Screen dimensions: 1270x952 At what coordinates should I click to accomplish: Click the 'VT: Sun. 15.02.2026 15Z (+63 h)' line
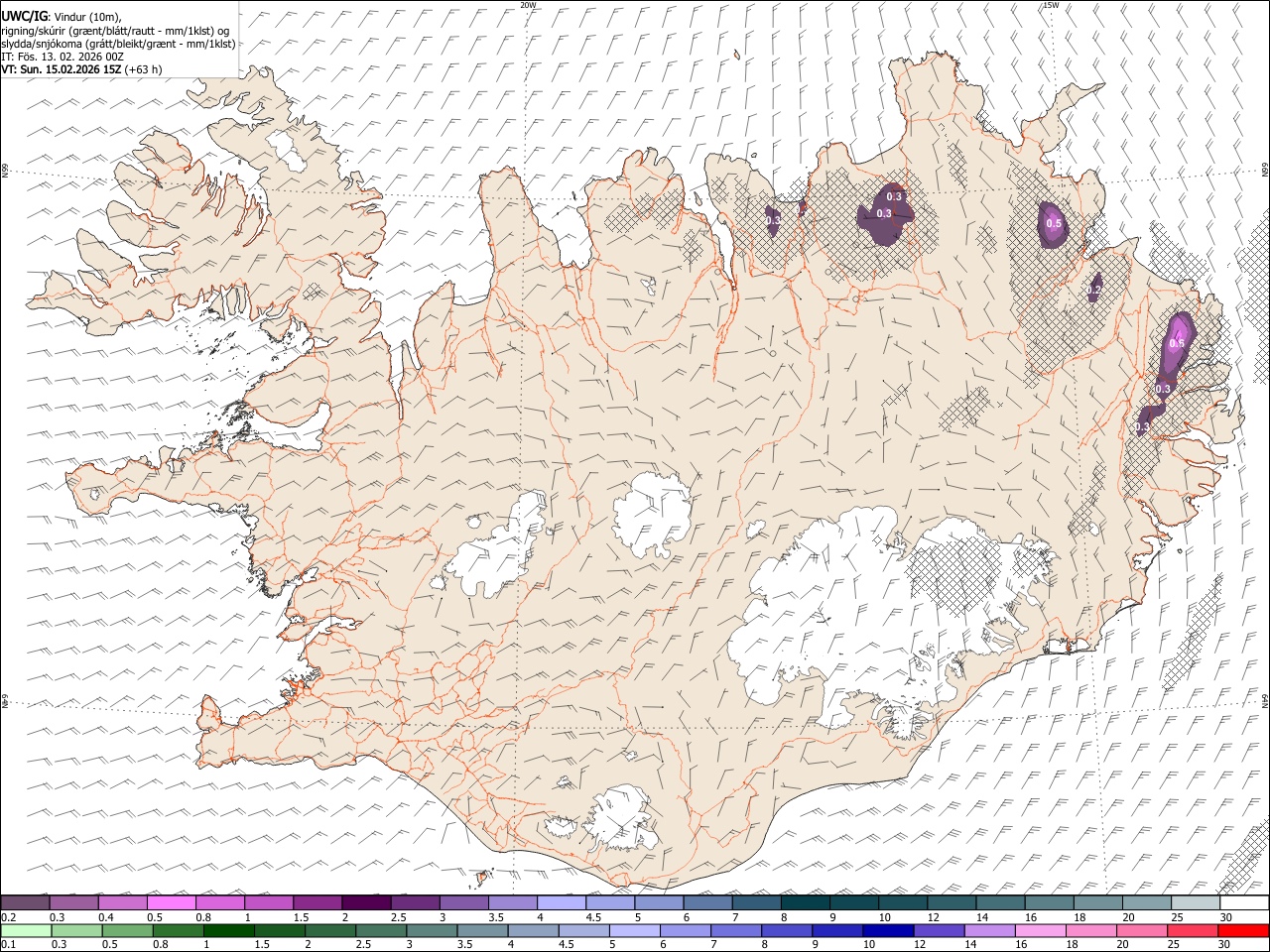pyautogui.click(x=81, y=70)
